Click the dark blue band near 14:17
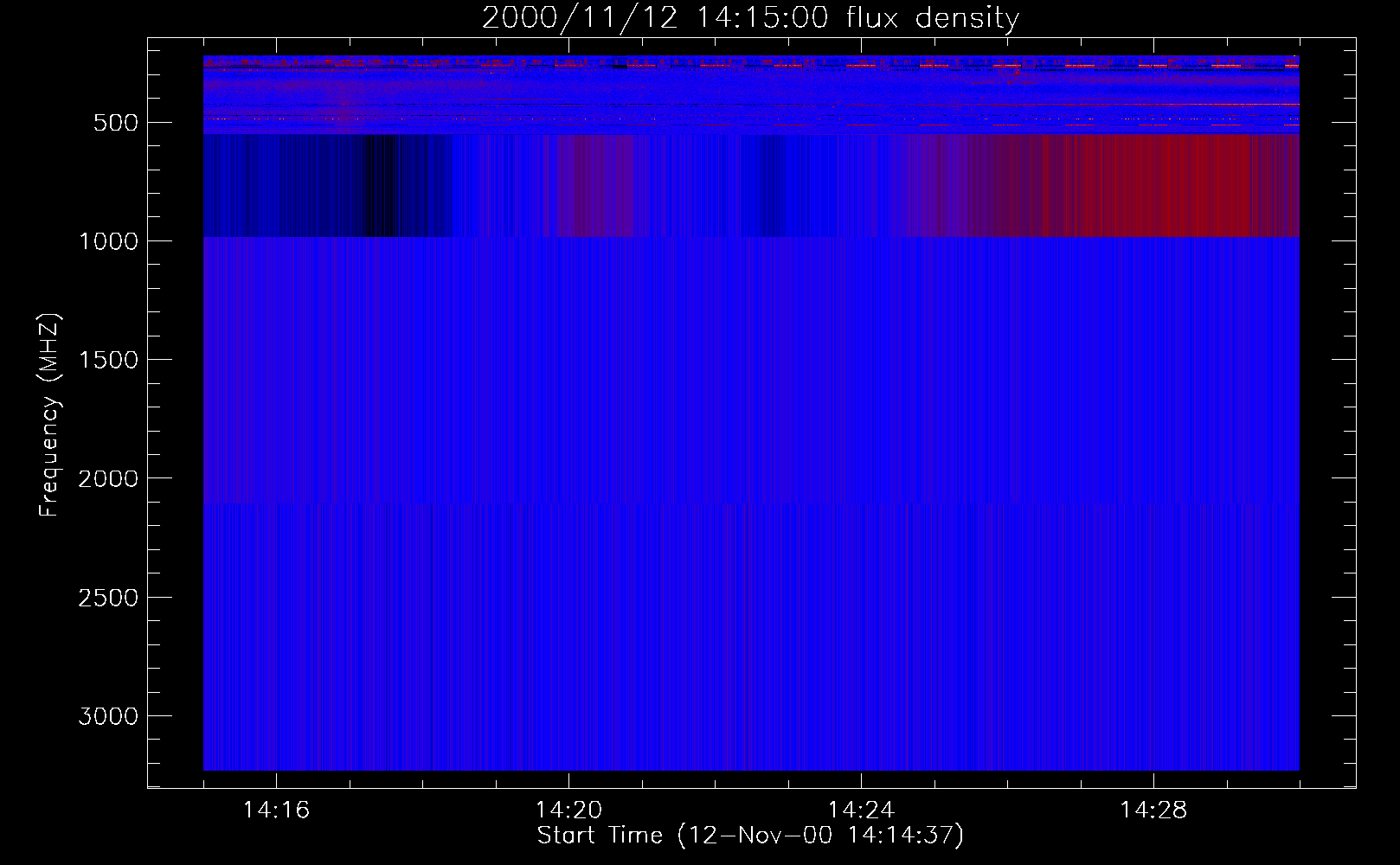Viewport: 1400px width, 865px height. [329, 185]
